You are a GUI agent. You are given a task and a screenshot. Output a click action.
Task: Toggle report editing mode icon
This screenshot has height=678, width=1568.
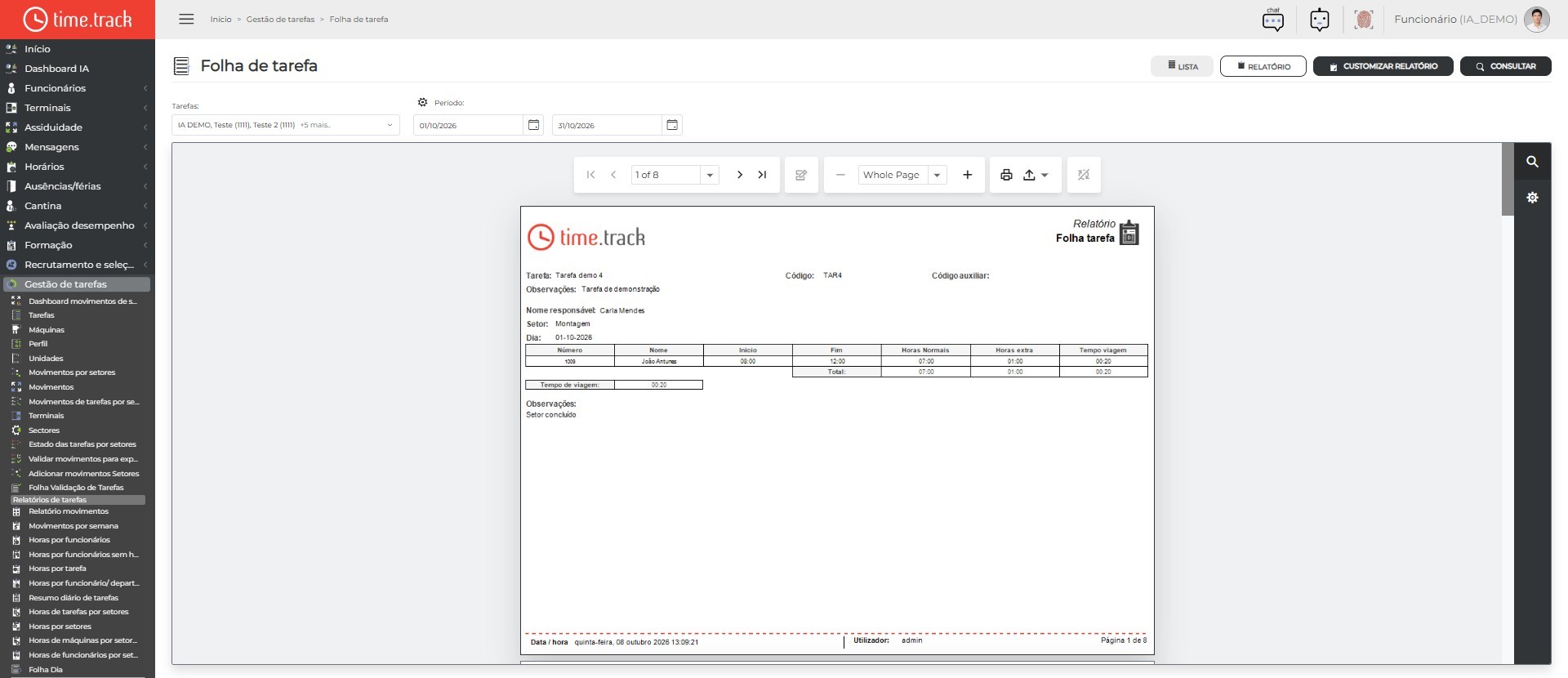tap(801, 175)
